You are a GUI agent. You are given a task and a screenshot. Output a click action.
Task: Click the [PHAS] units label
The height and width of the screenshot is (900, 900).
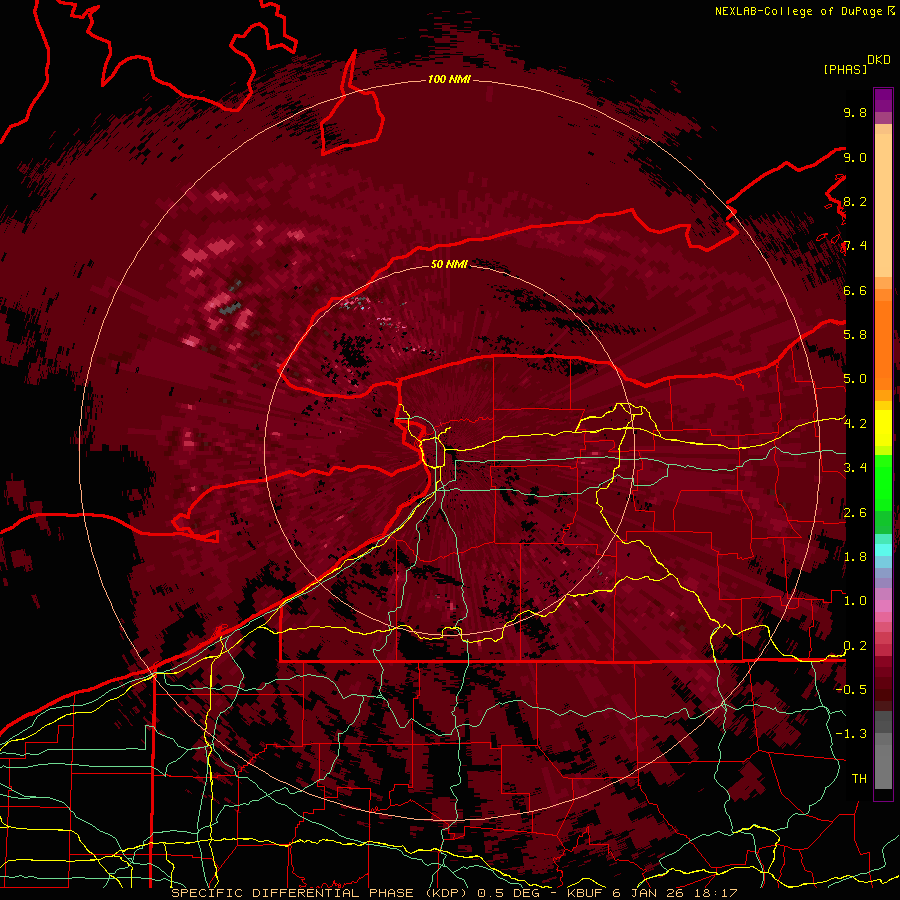[x=845, y=70]
